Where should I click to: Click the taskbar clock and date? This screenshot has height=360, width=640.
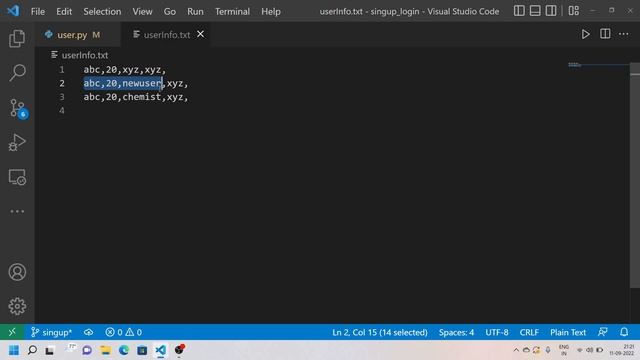coord(622,350)
